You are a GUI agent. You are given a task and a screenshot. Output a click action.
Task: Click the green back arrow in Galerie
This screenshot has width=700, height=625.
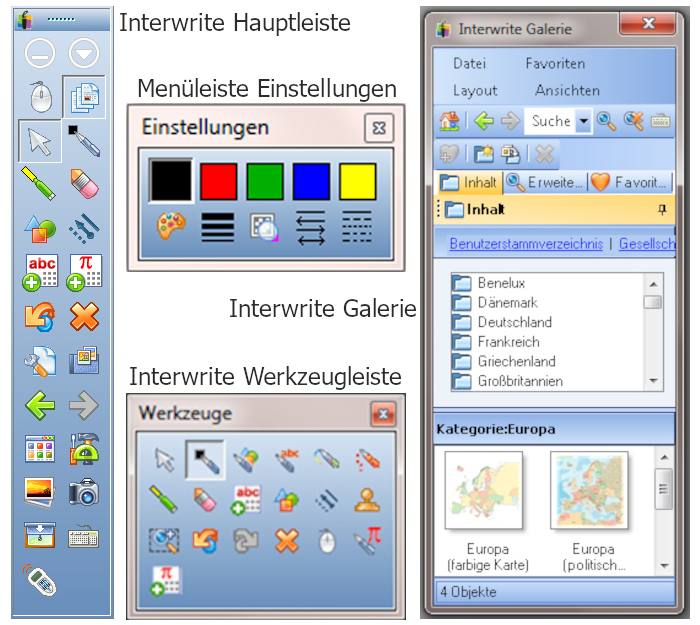[484, 121]
